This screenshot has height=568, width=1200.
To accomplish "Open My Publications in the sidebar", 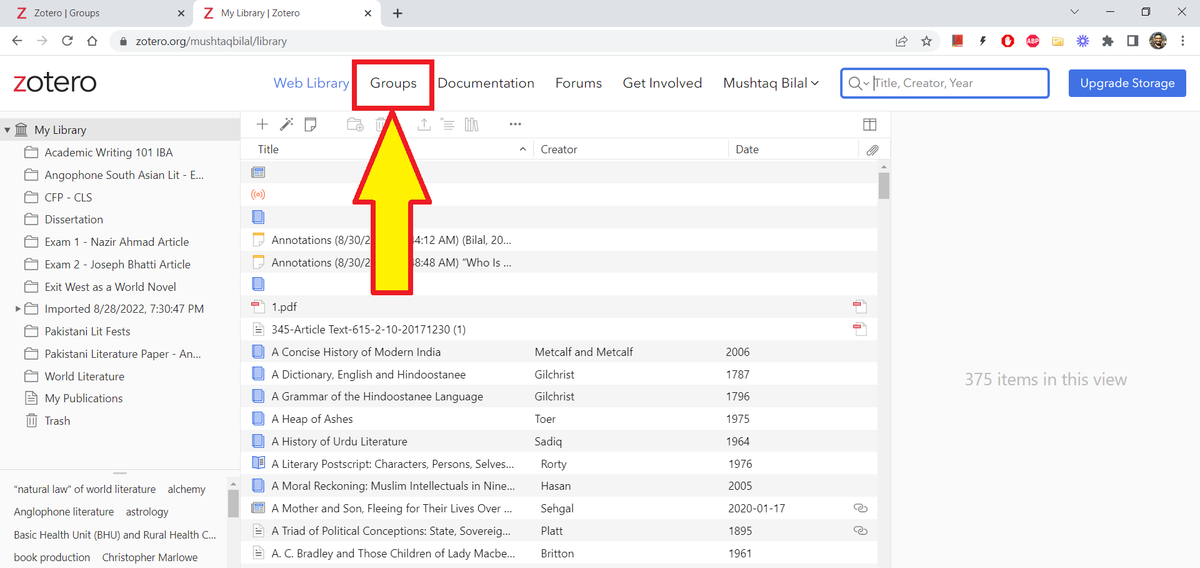I will (84, 398).
